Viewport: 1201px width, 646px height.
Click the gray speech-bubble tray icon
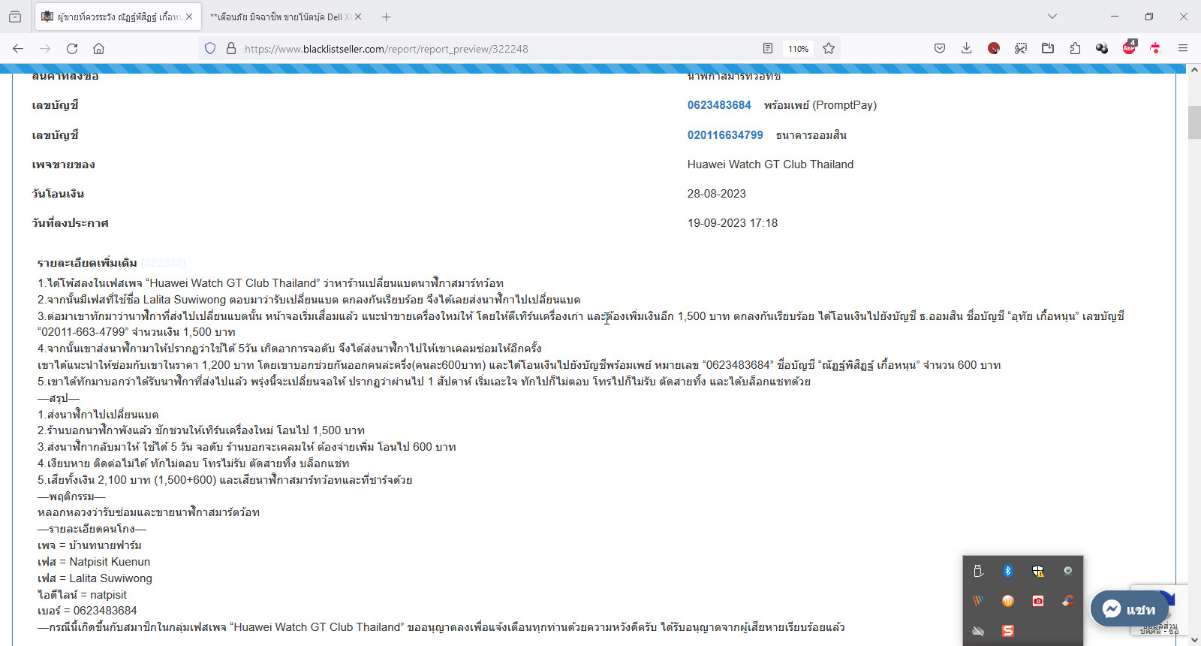[1069, 571]
